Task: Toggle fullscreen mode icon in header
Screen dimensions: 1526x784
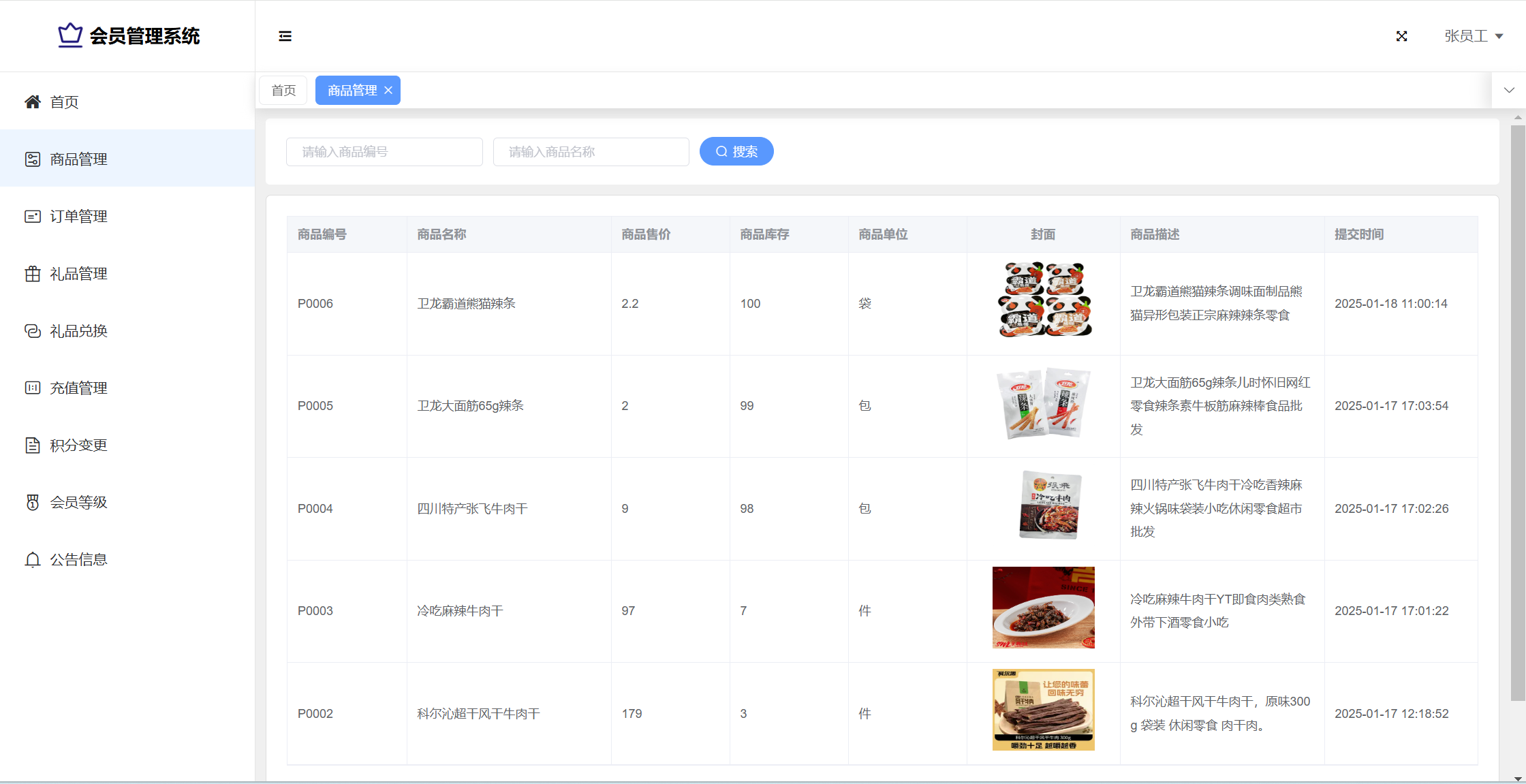Action: (x=1401, y=36)
